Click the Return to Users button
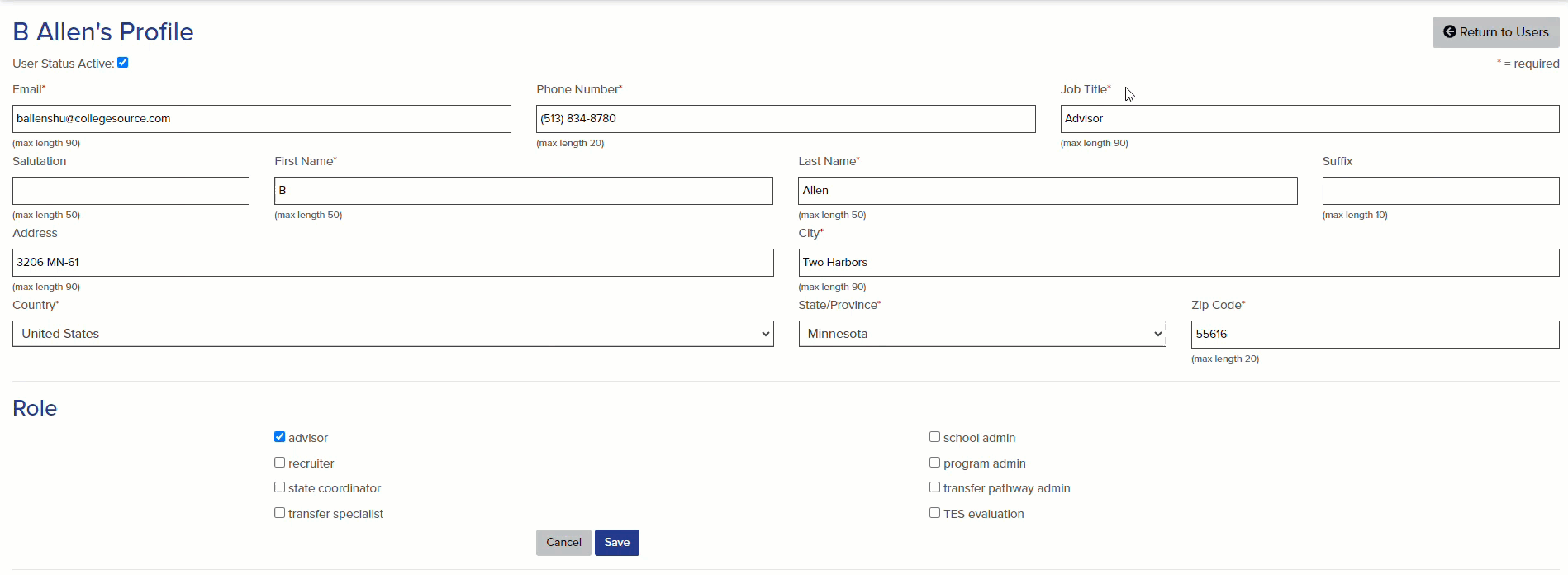Screen dimensions: 1568x575 [1495, 32]
